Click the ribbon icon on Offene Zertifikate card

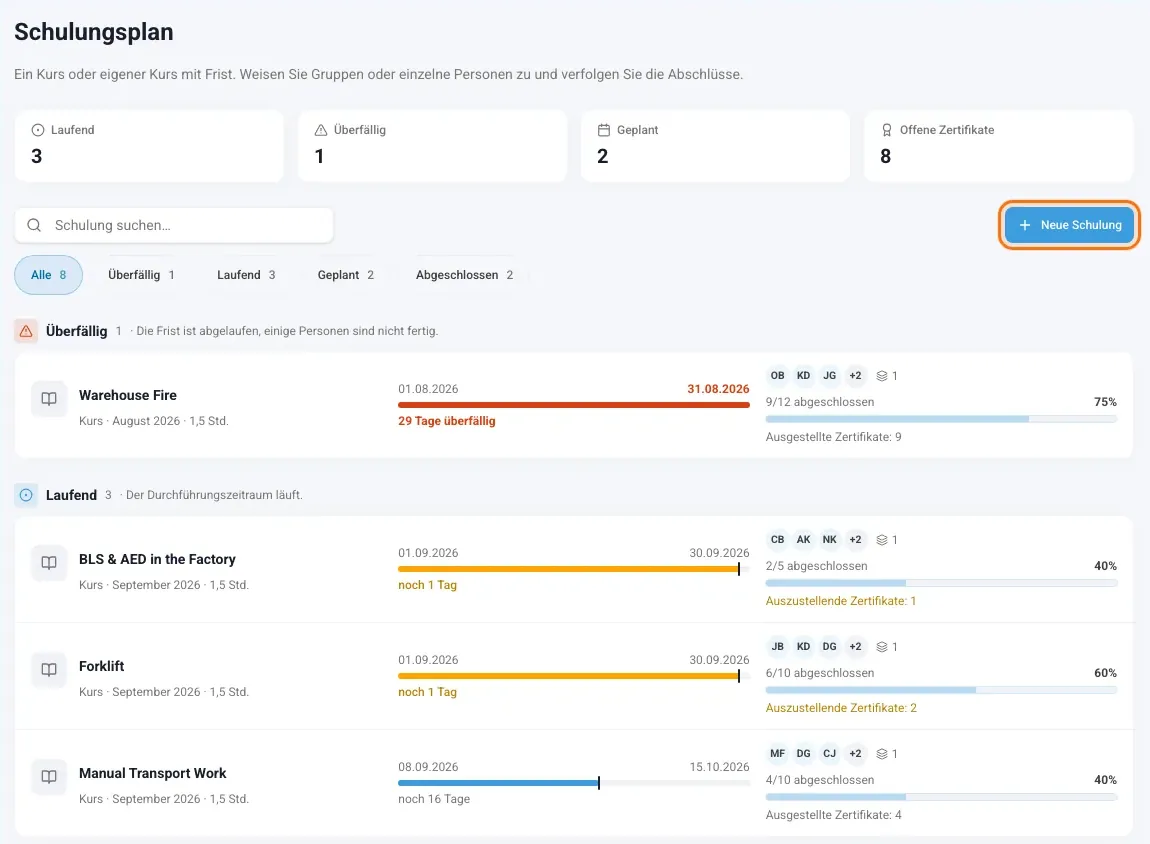[887, 130]
